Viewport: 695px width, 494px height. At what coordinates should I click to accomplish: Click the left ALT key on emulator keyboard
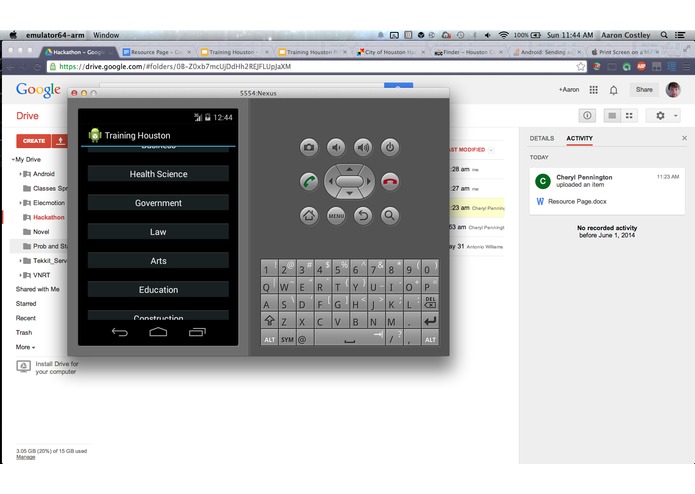pos(269,338)
